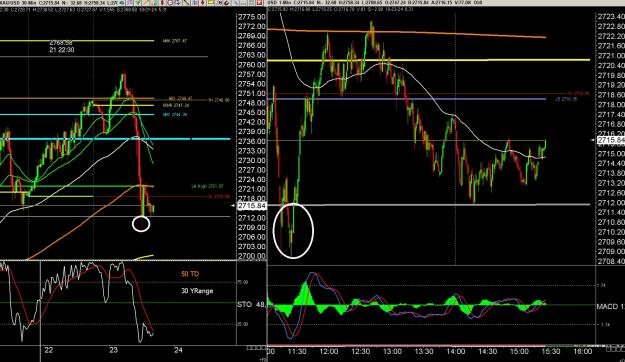The height and width of the screenshot is (362, 625).
Task: Click the 15:30 time axis label
Action: 551,351
